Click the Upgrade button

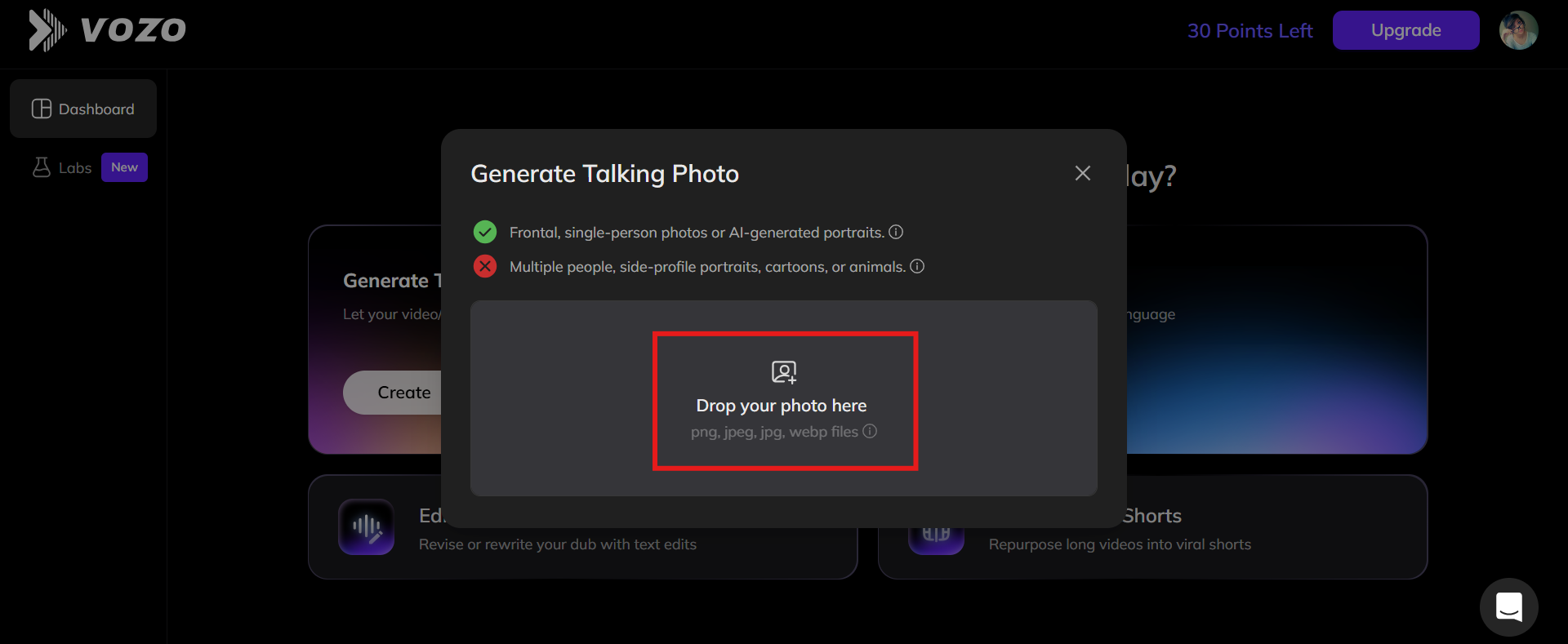tap(1405, 29)
